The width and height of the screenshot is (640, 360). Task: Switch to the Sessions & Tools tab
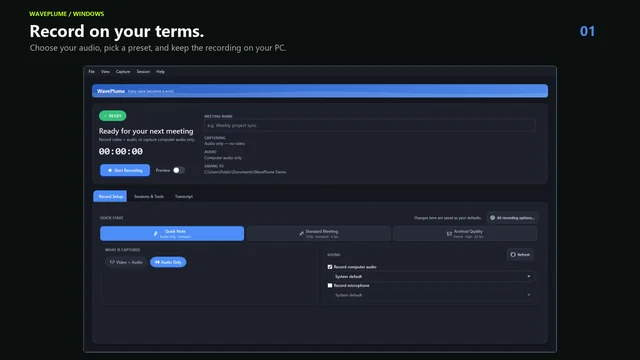149,196
